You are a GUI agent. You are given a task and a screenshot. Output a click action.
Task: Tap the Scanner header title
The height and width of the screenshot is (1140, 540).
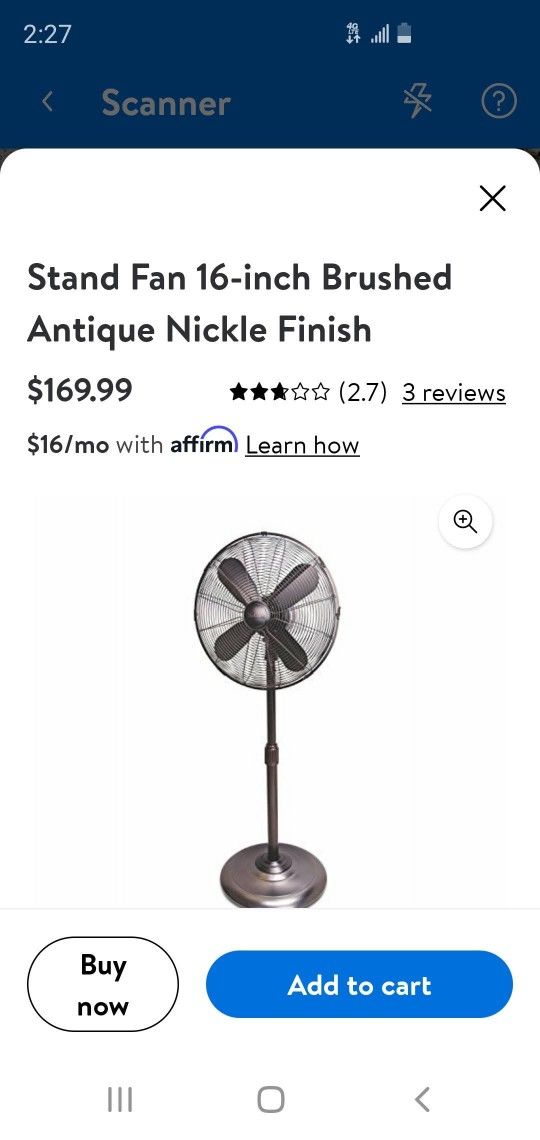(166, 103)
